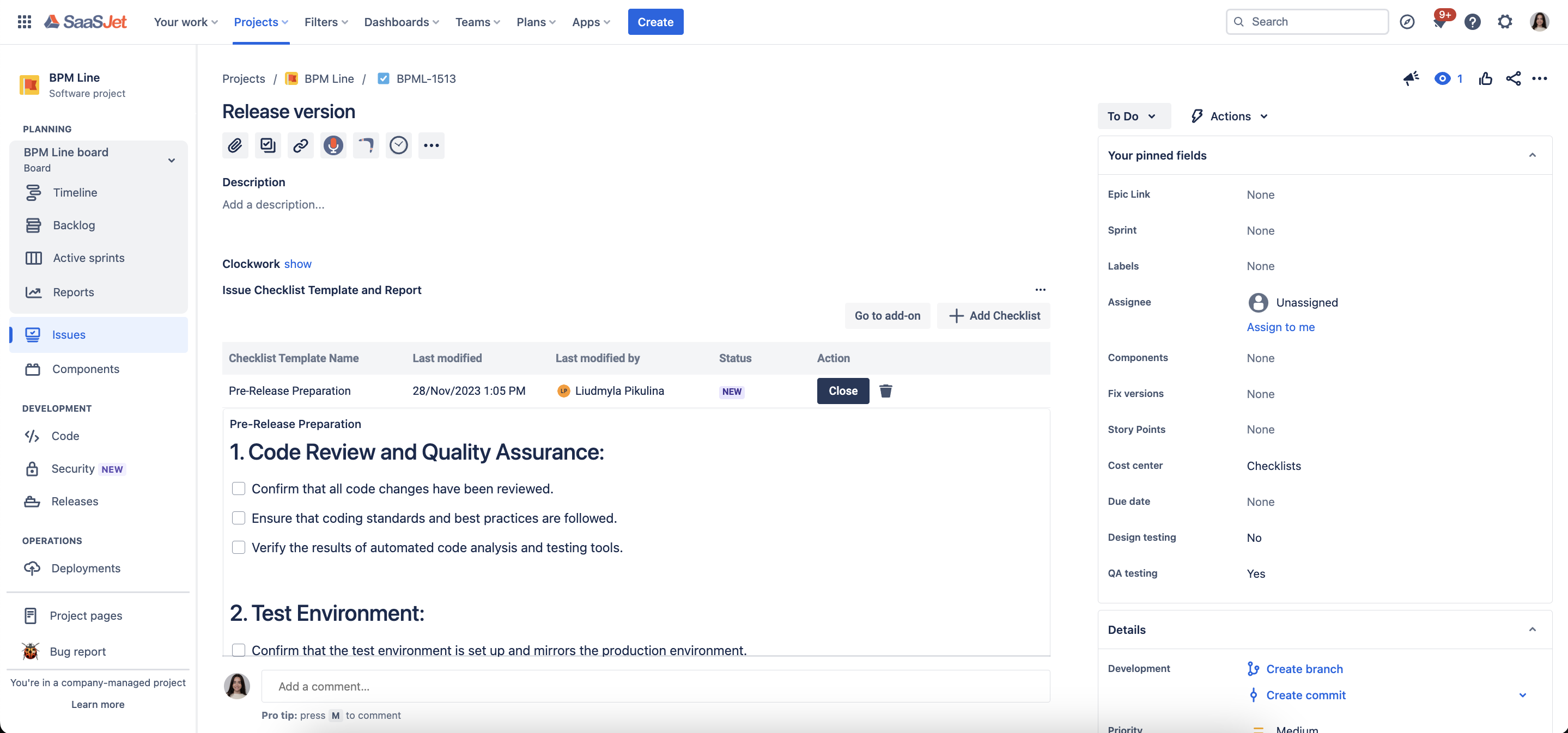Click the share issue icon
1568x733 pixels.
pyautogui.click(x=1512, y=78)
